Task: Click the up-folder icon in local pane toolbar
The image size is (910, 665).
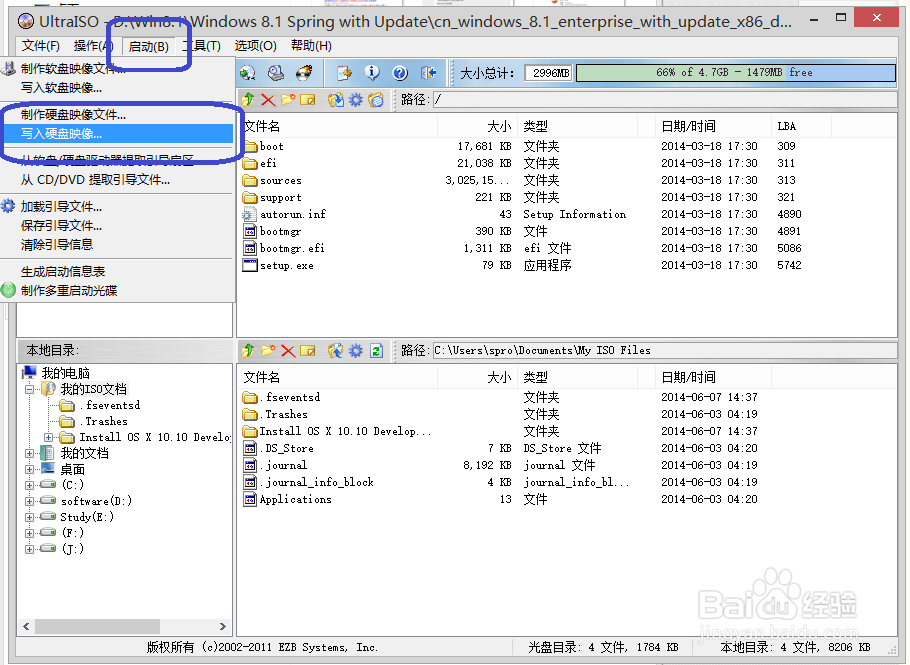Action: [248, 350]
